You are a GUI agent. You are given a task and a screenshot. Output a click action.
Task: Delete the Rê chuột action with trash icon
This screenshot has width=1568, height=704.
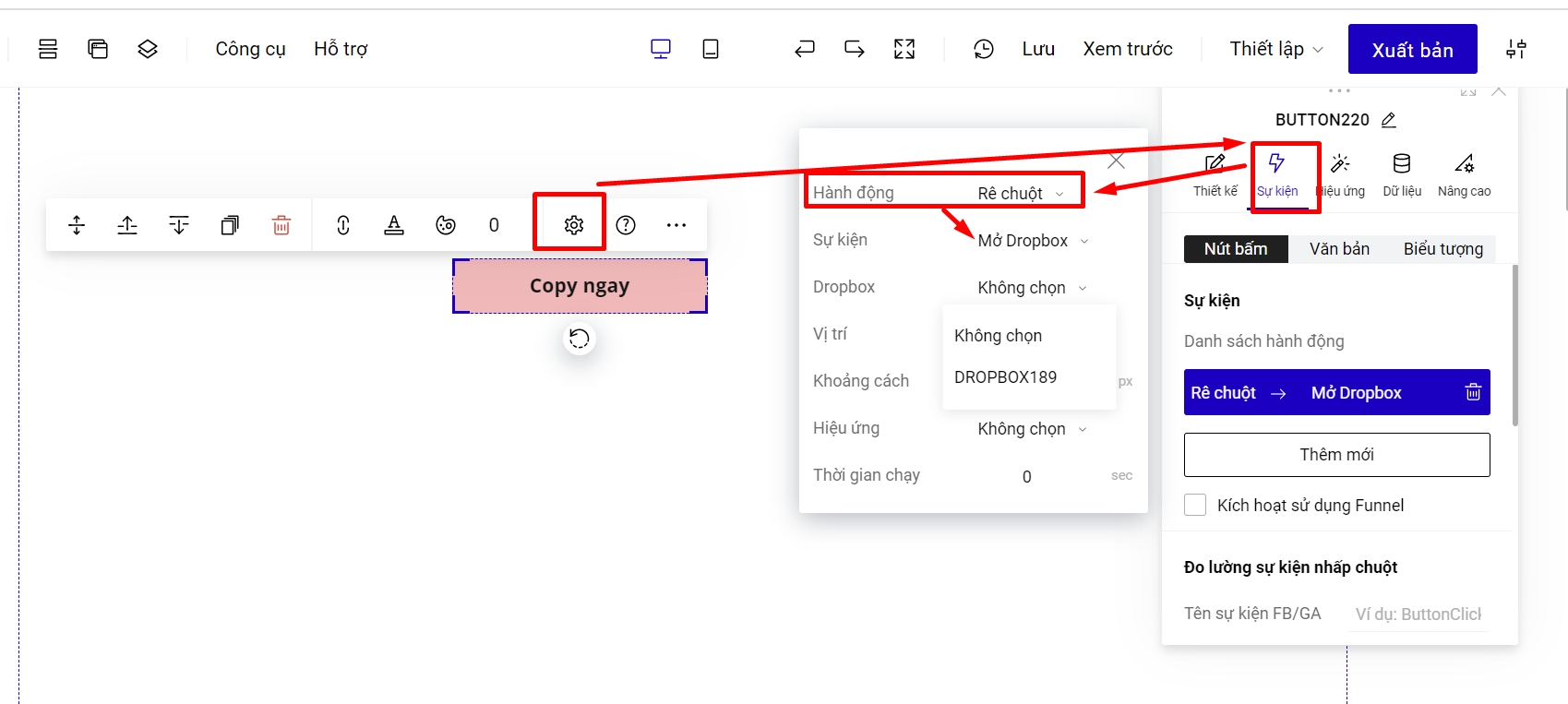click(1473, 392)
